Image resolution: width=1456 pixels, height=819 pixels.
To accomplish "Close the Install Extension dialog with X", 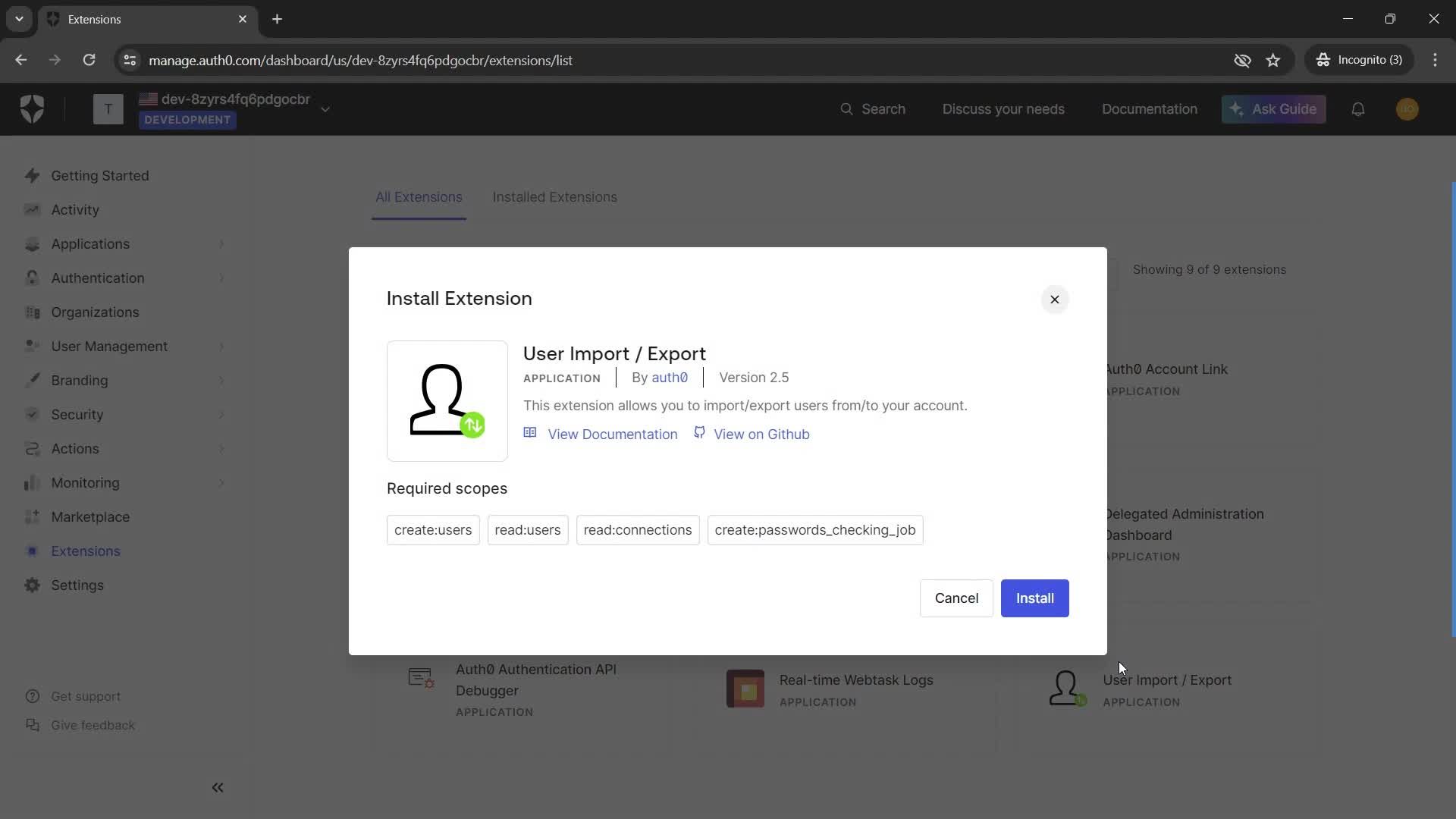I will [x=1054, y=300].
